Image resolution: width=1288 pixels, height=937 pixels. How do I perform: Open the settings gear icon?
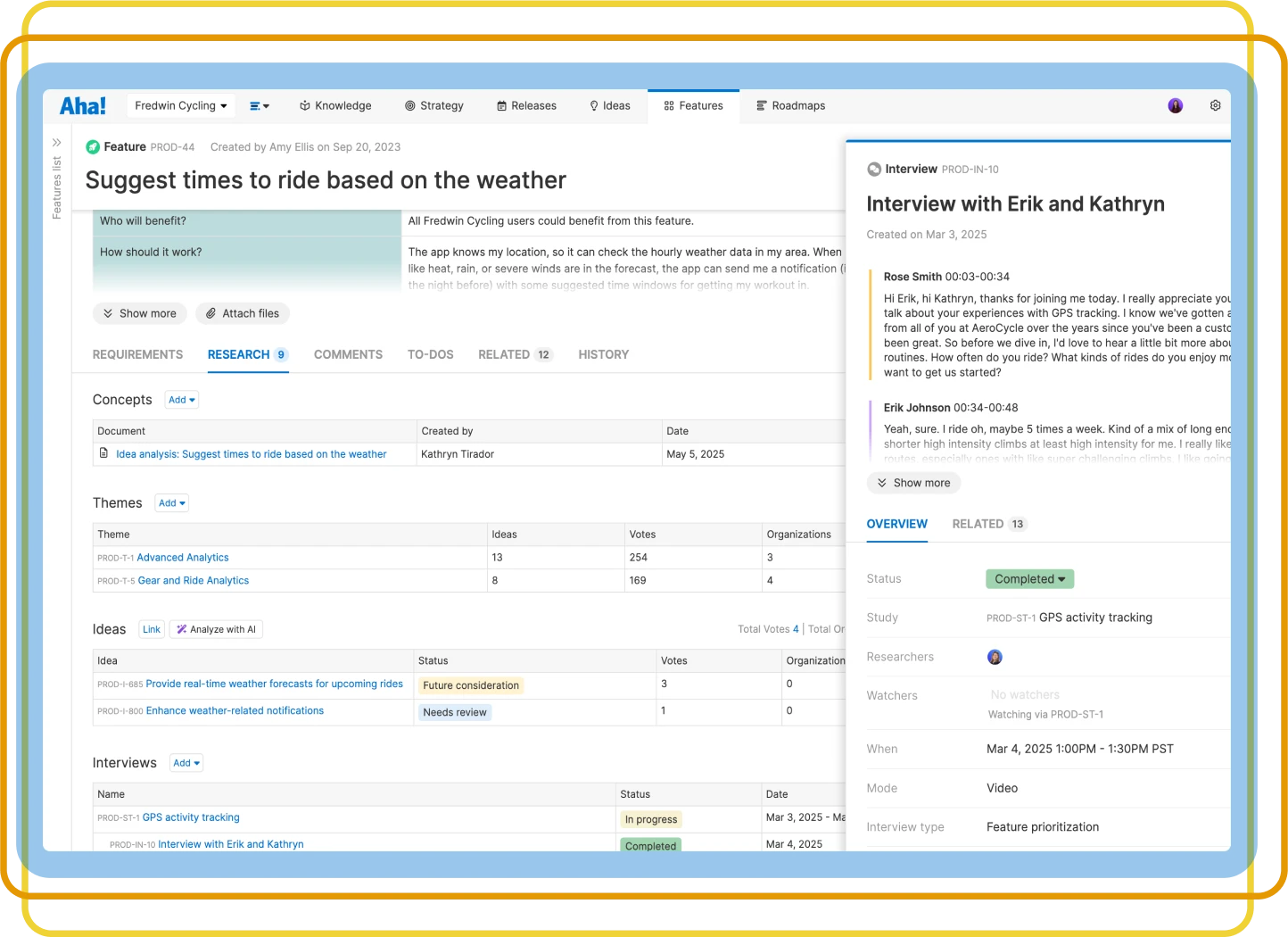click(x=1215, y=105)
